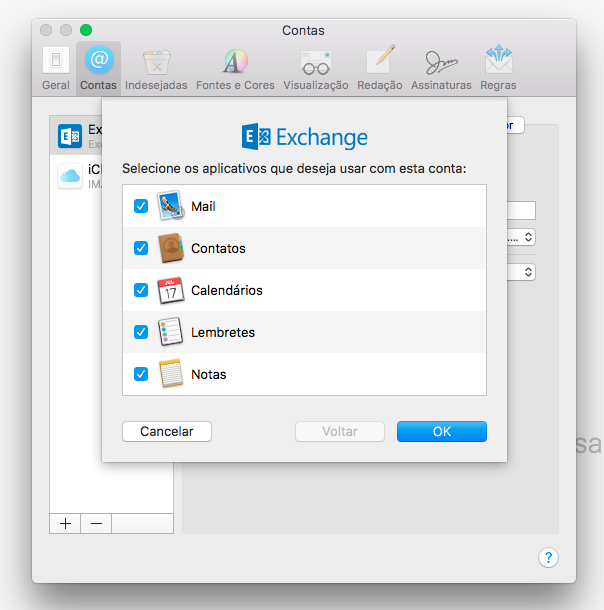Screen dimensions: 604x610
Task: Uncheck the Lembretes checkbox
Action: tap(141, 332)
